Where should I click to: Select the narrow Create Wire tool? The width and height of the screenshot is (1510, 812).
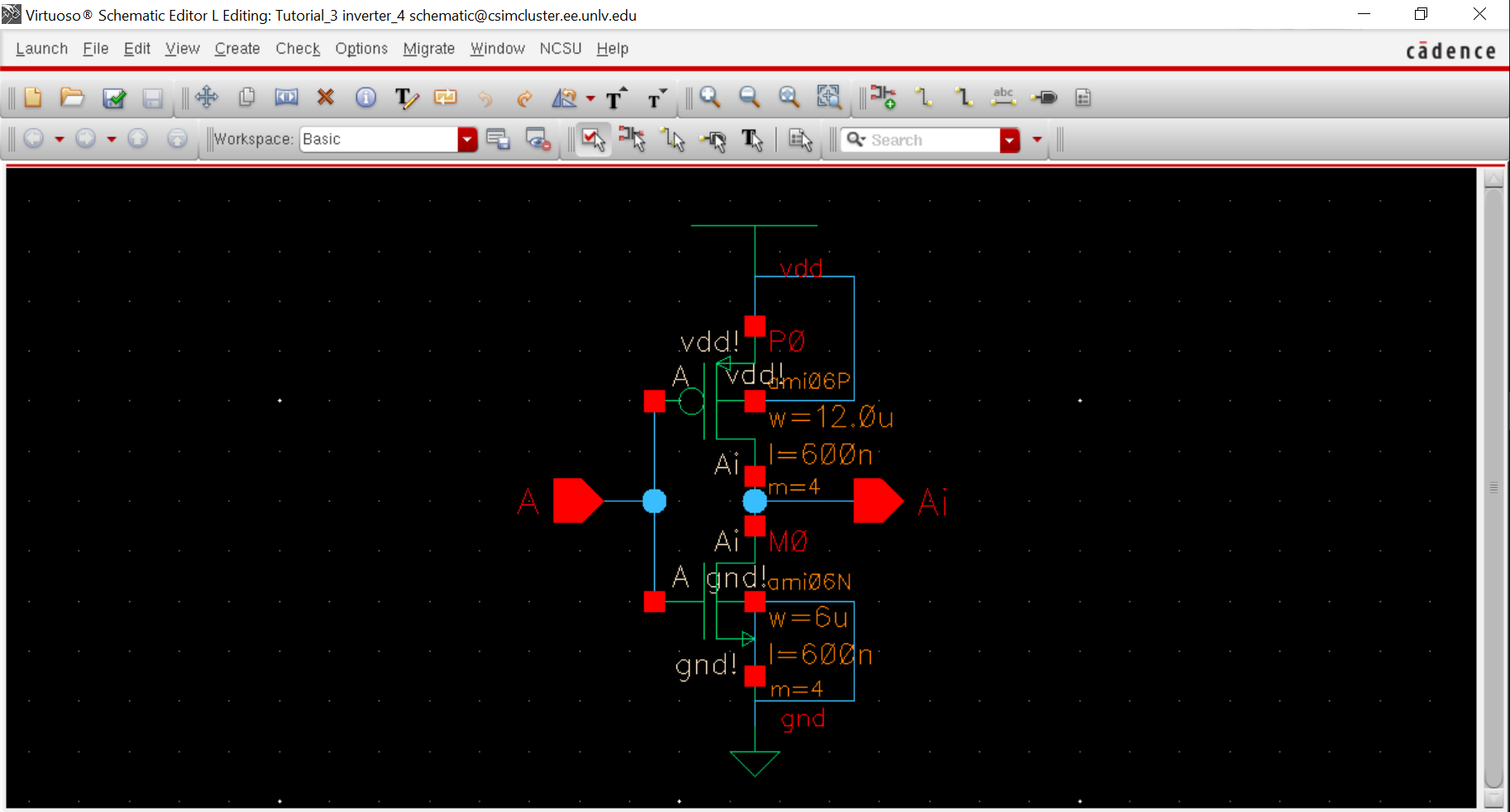click(924, 98)
